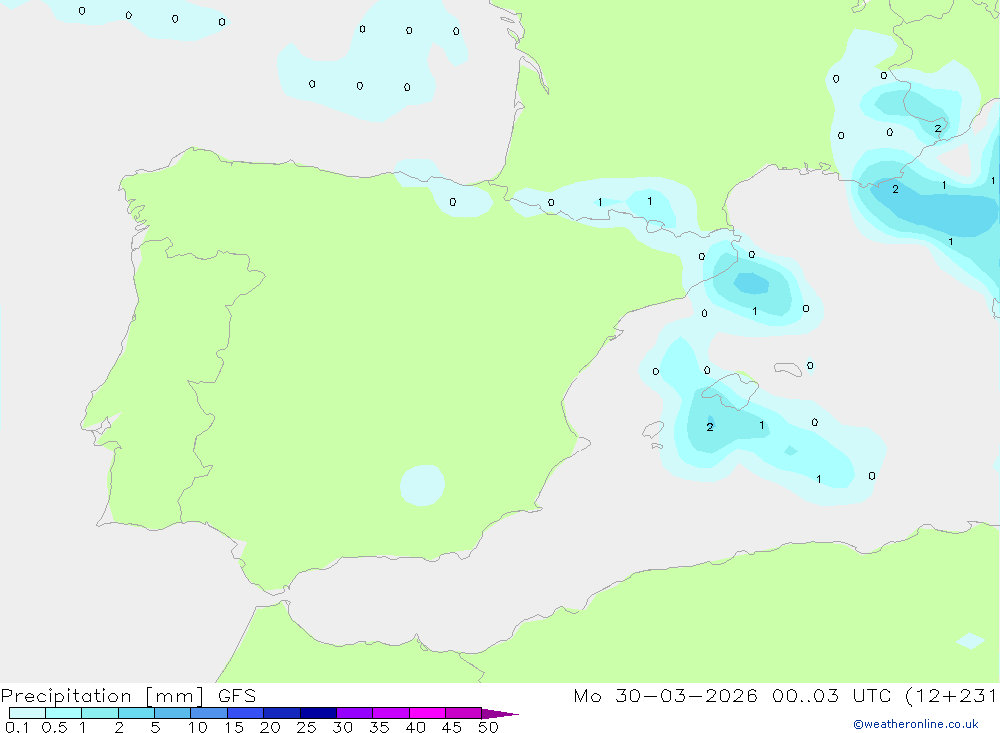Click legend scale label "35"
This screenshot has height=733, width=1000.
(379, 727)
